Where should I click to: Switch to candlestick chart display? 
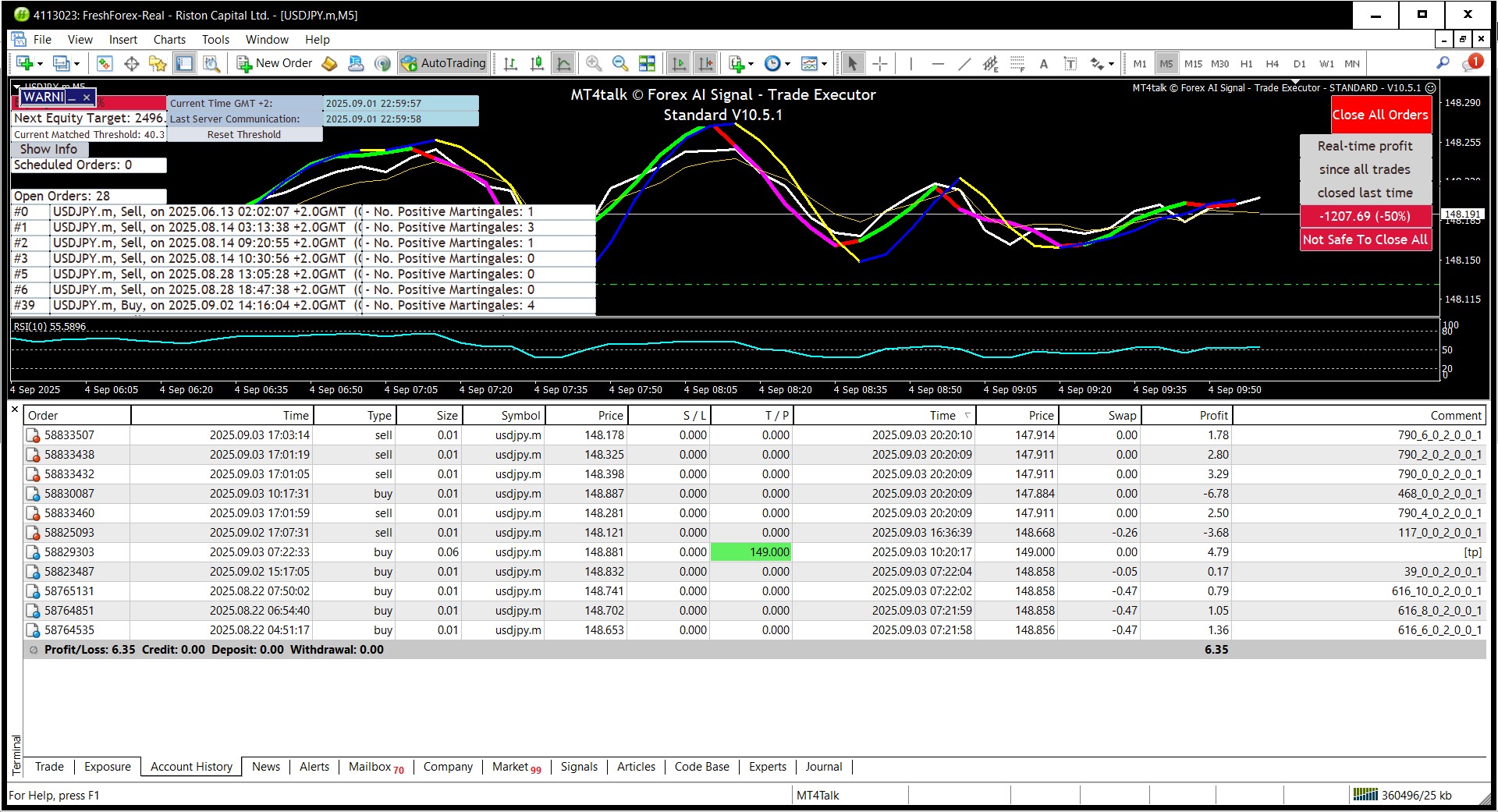coord(537,64)
